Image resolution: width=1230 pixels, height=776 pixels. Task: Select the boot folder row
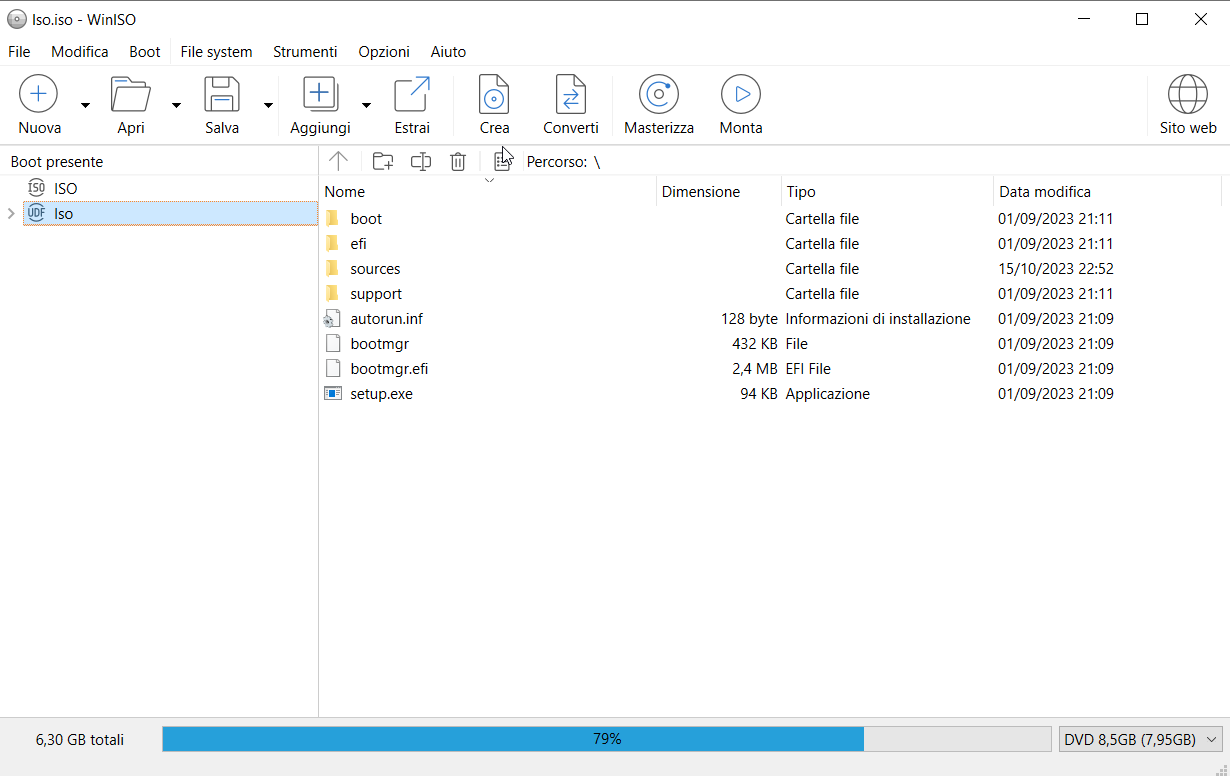point(770,218)
